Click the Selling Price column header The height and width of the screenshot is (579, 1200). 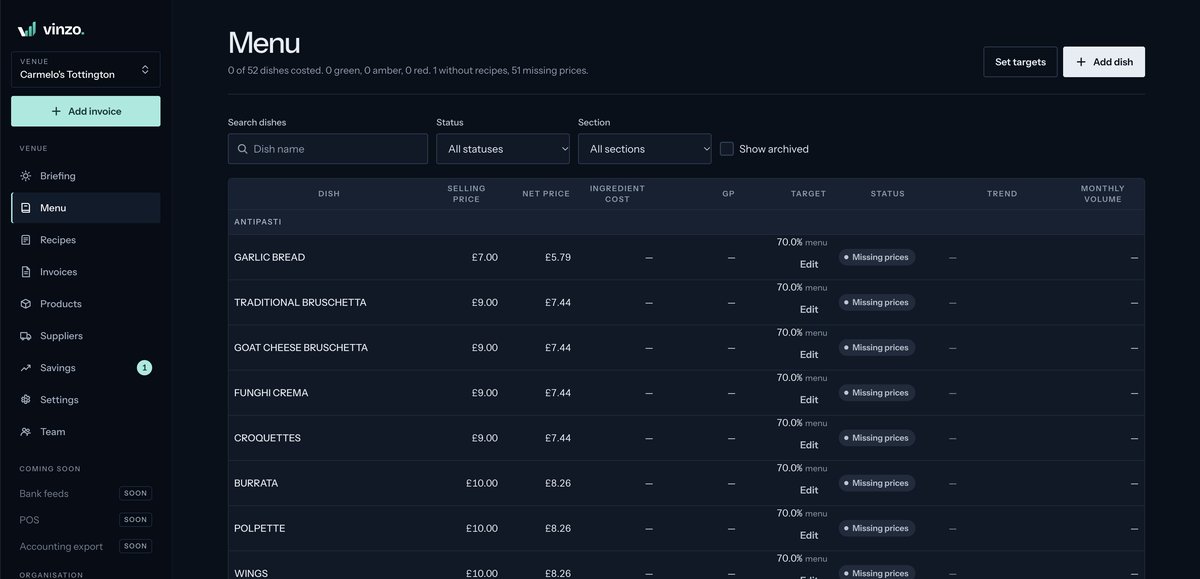(x=466, y=194)
